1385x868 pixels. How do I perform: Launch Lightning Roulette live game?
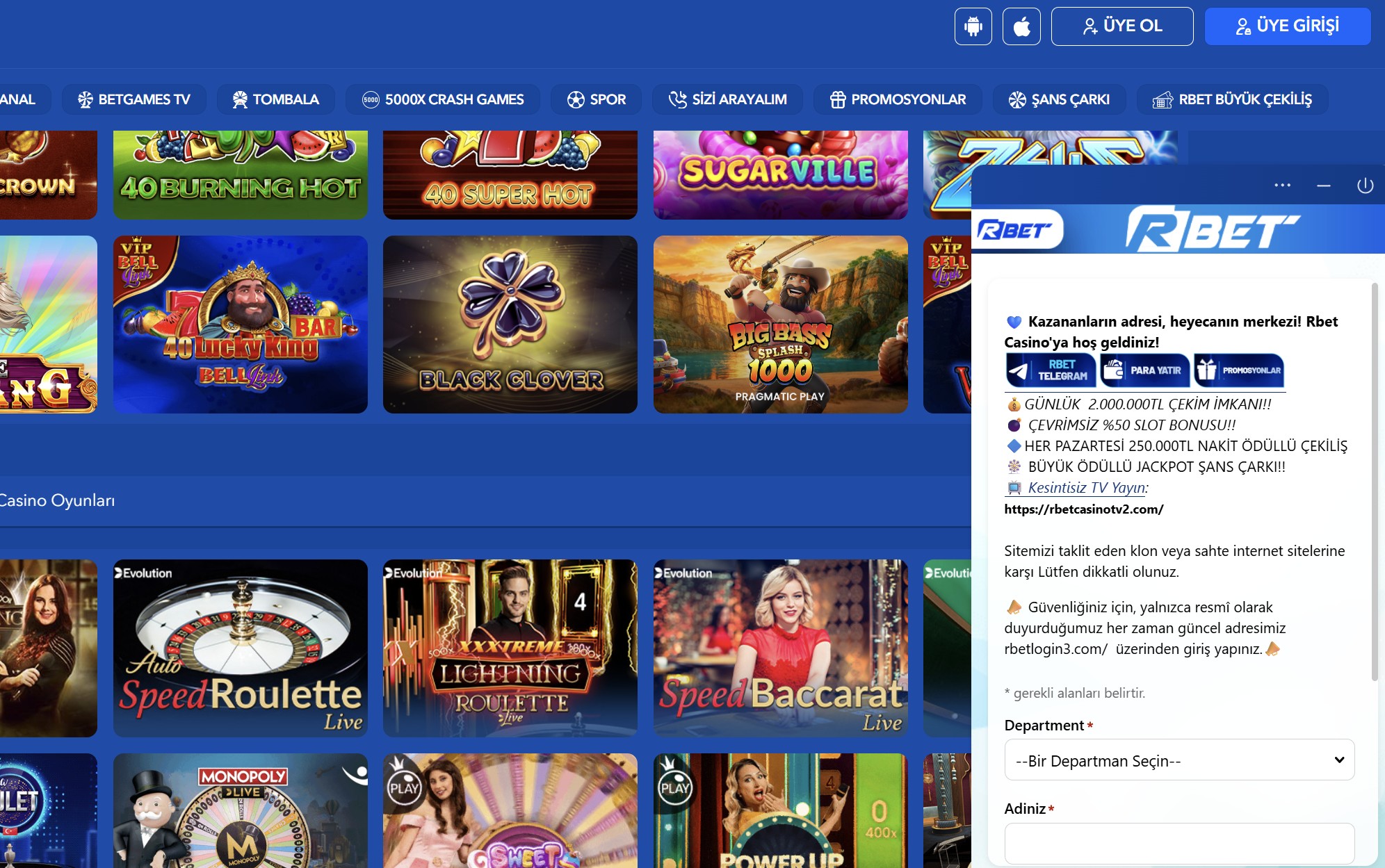[x=510, y=648]
